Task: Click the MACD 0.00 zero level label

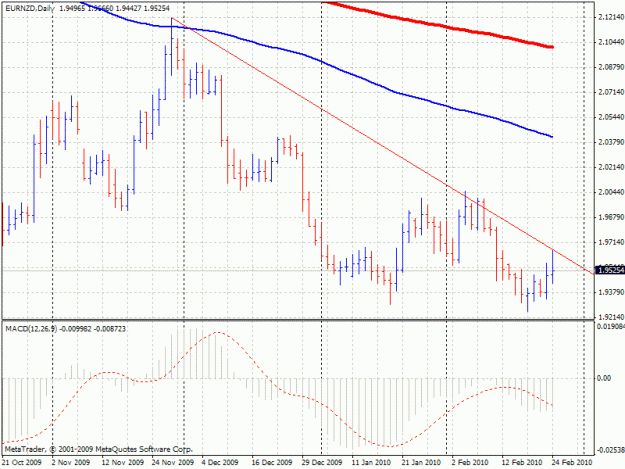Action: 604,378
